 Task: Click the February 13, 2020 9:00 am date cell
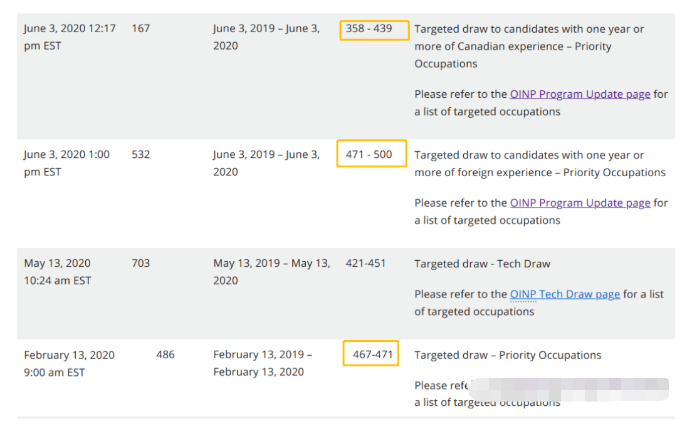[69, 363]
